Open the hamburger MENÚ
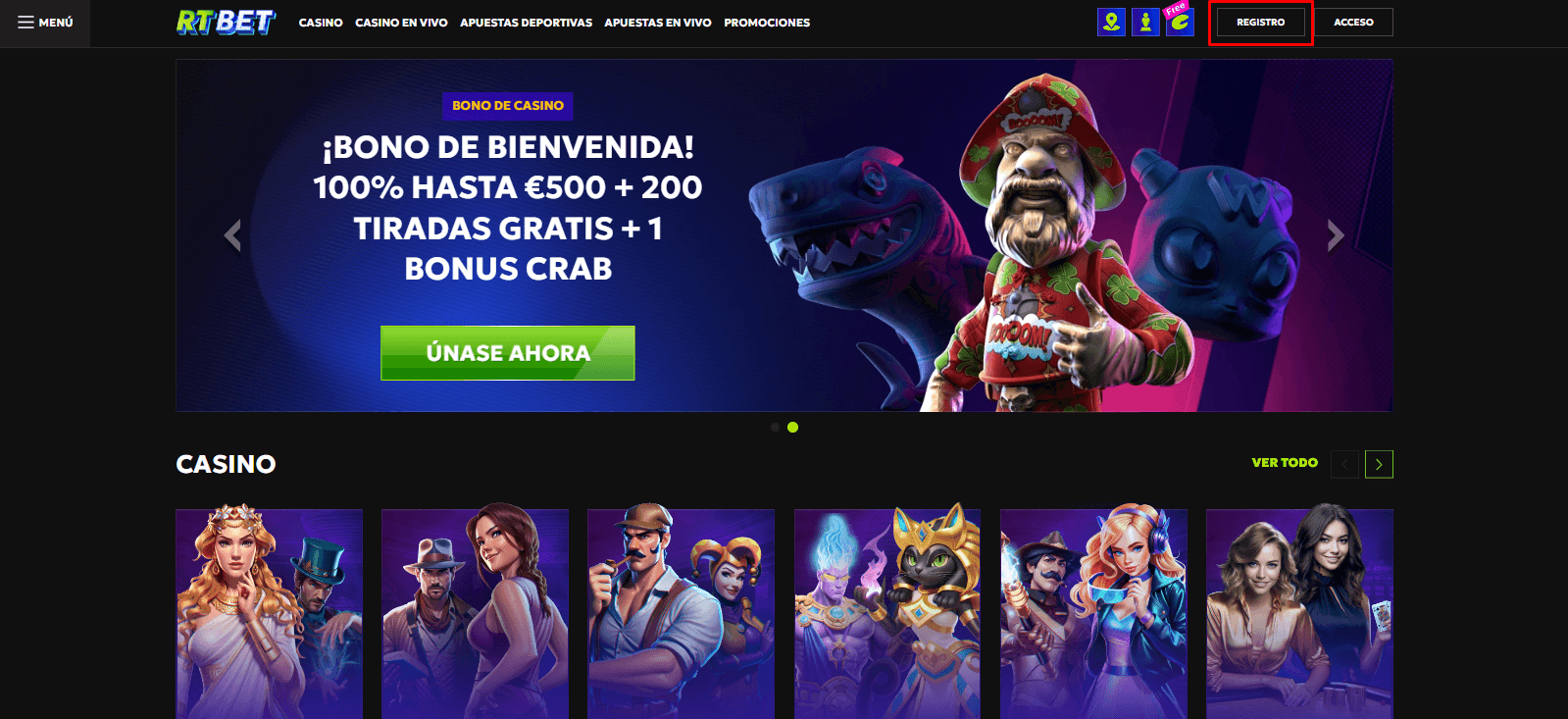 (45, 23)
